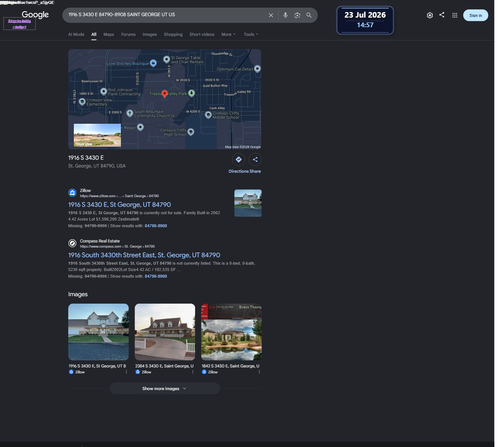Select Crimson View Elementary map pin
The height and width of the screenshot is (447, 500).
(82, 102)
